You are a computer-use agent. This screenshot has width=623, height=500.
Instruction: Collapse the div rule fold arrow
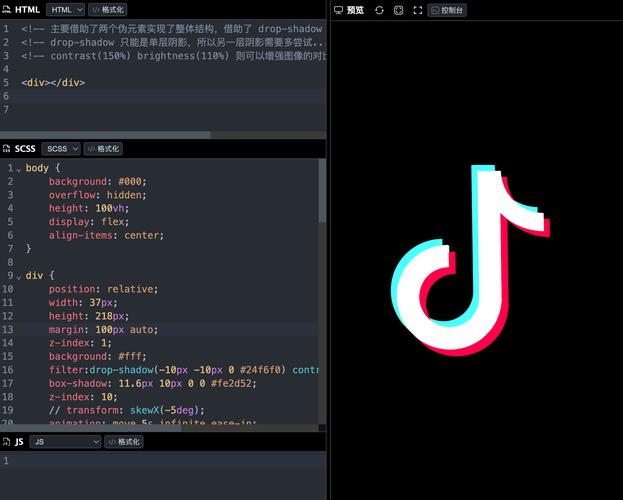click(18, 276)
